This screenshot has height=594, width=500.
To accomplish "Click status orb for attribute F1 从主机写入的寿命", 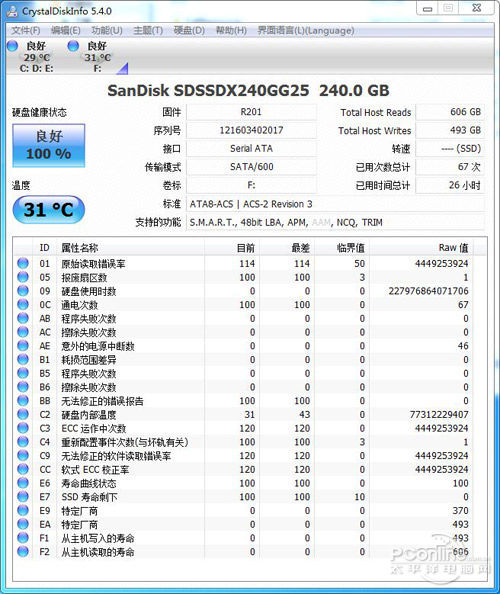I will [23, 538].
